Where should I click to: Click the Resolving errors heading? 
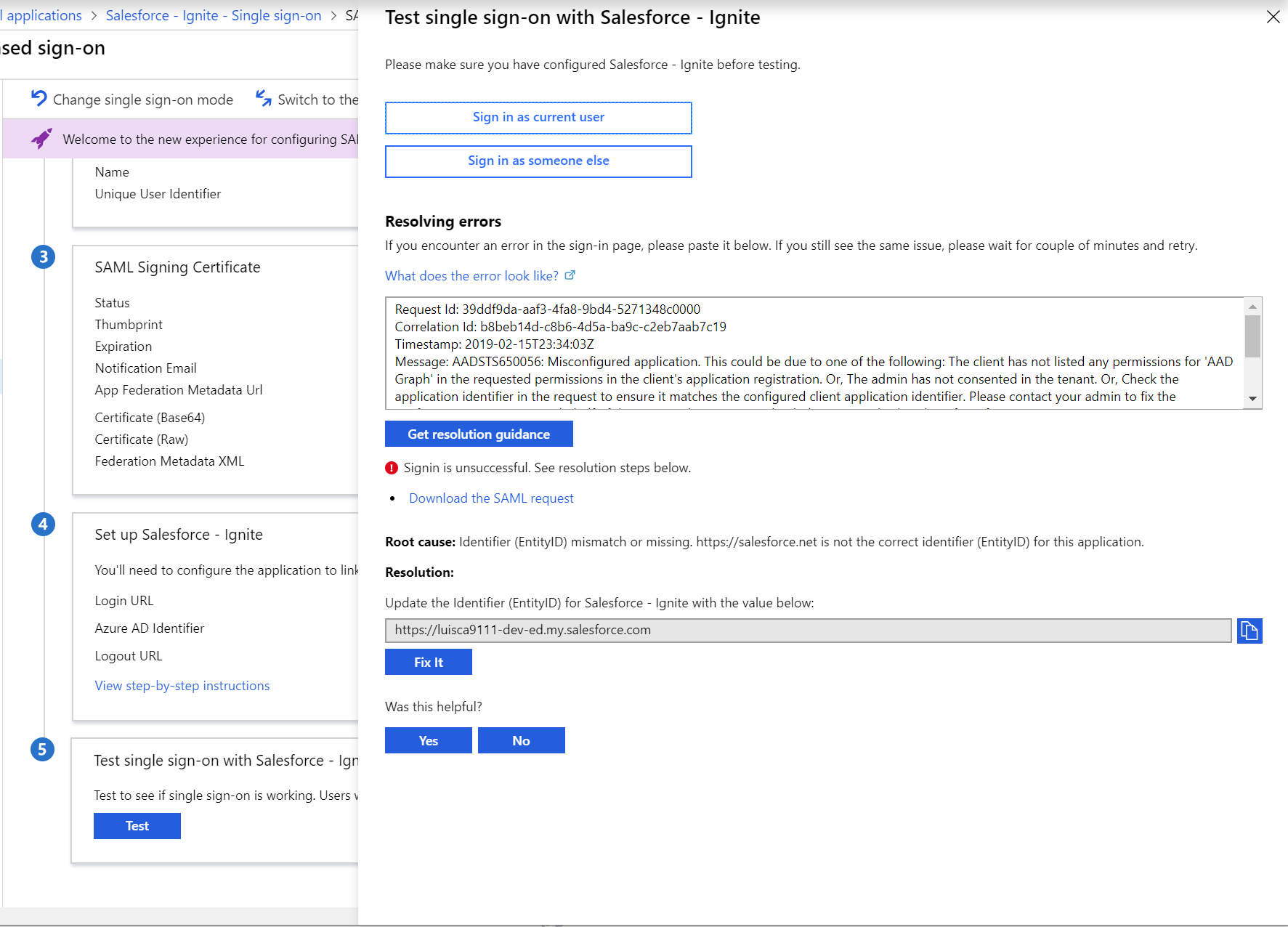443,222
